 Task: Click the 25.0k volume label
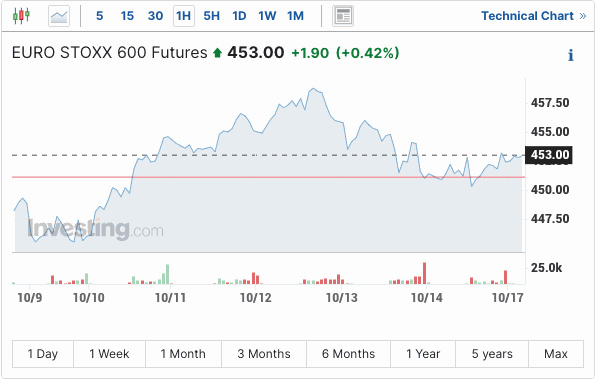coord(546,268)
